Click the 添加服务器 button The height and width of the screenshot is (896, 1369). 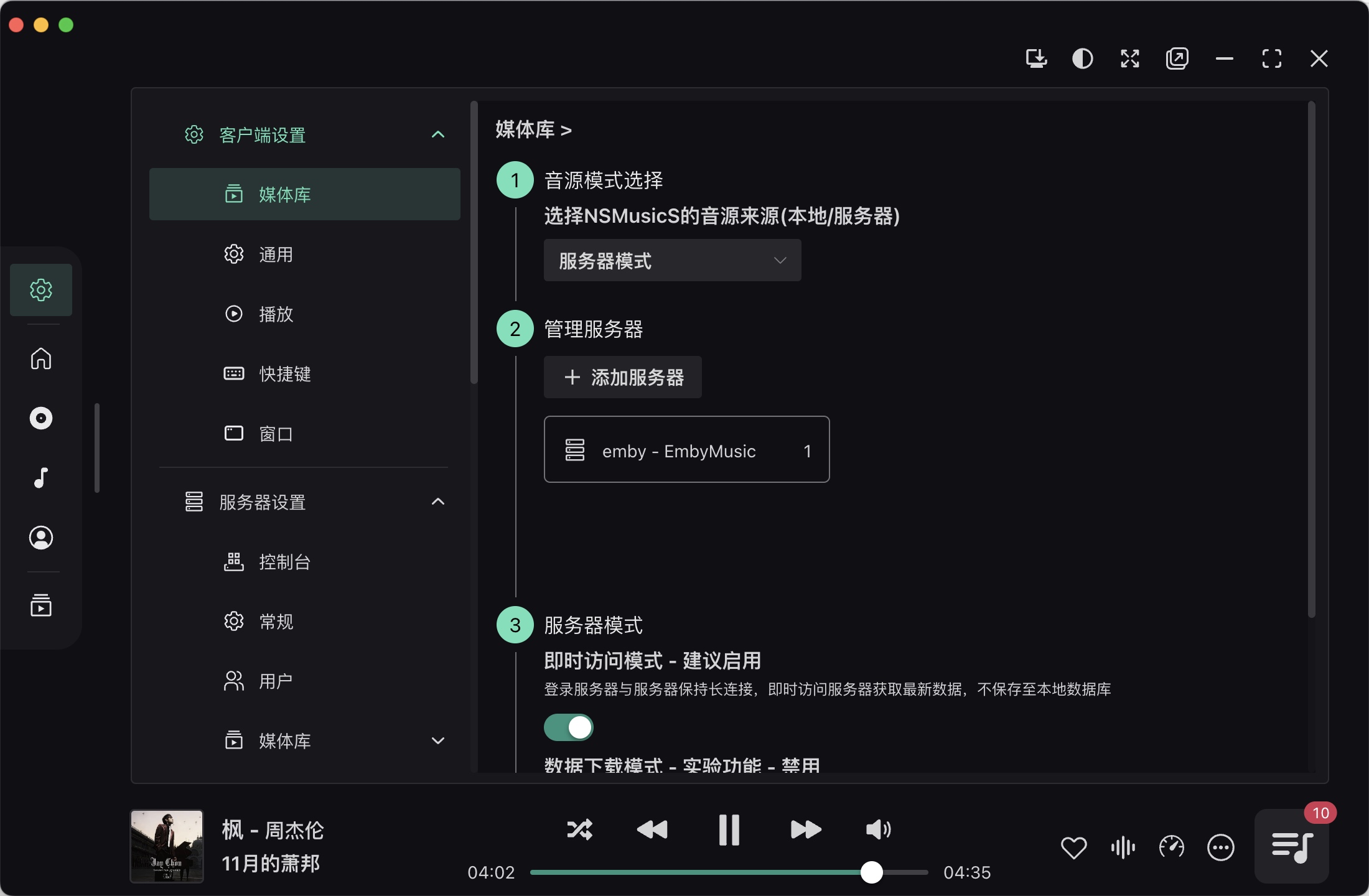(x=623, y=377)
